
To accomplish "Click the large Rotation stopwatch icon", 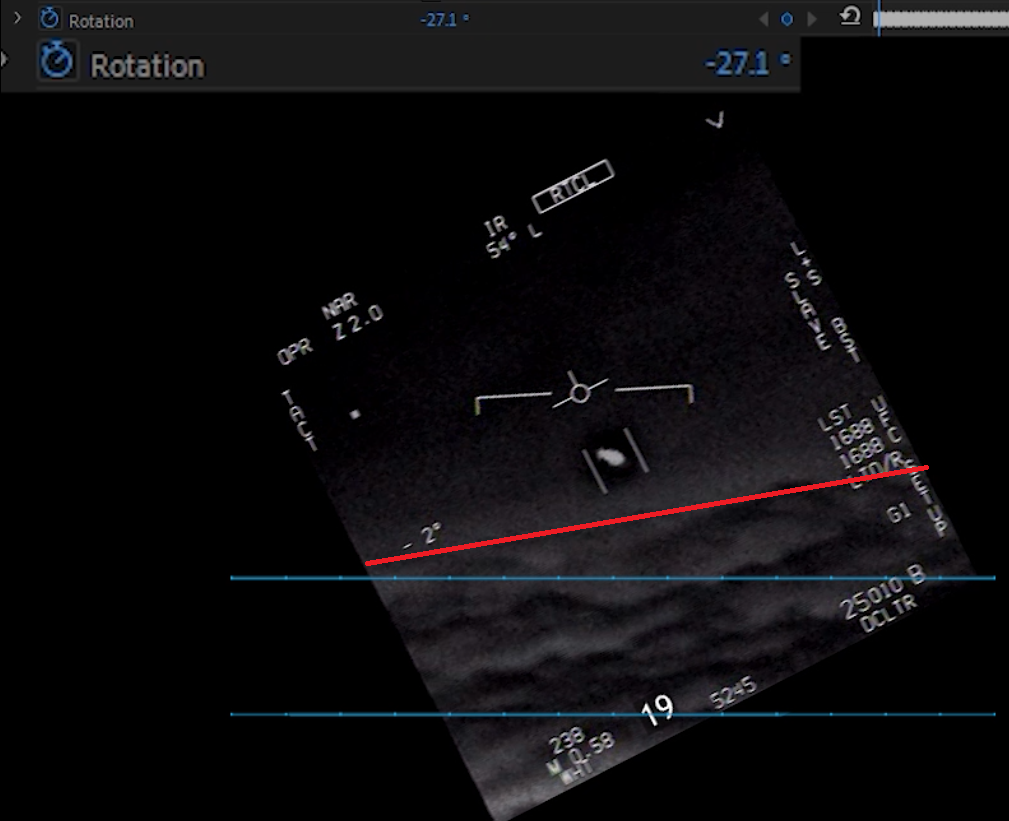I will point(57,64).
